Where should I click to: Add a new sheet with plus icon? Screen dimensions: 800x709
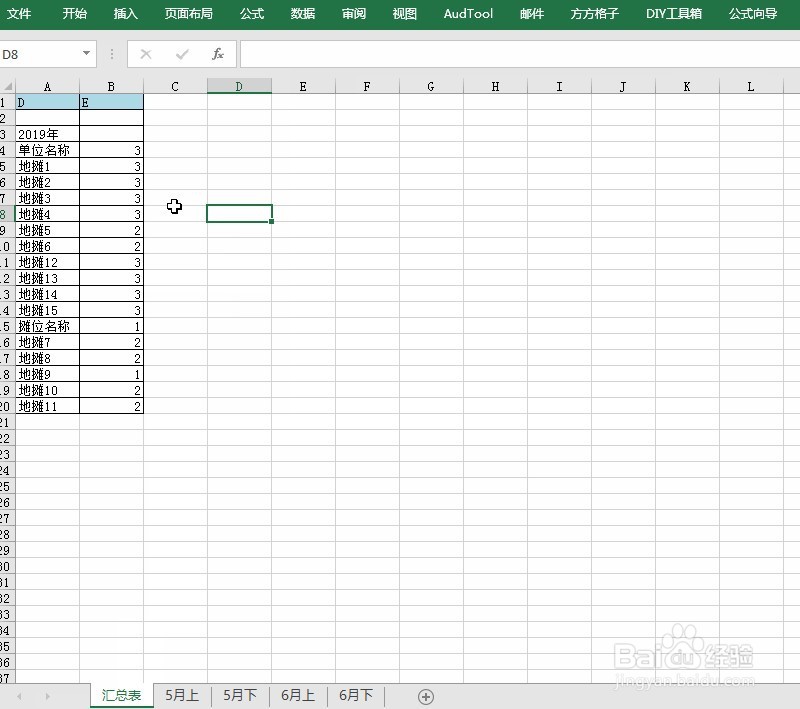pos(426,696)
